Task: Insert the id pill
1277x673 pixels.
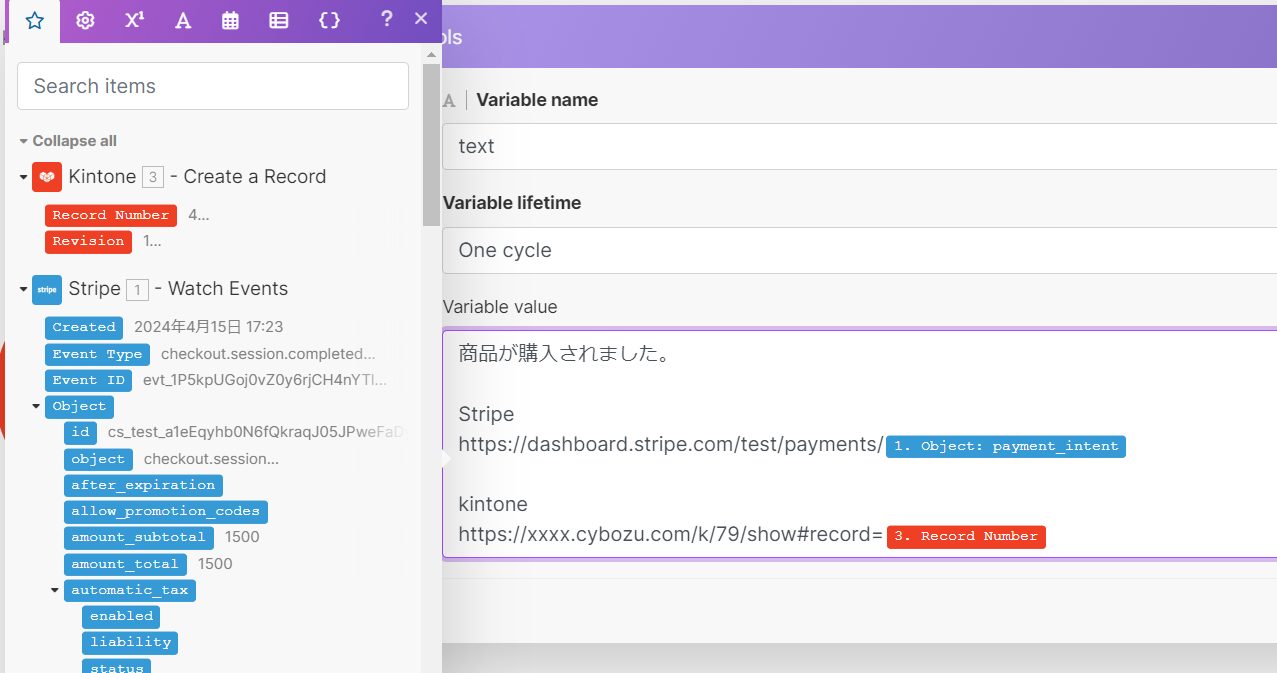Action: point(80,432)
